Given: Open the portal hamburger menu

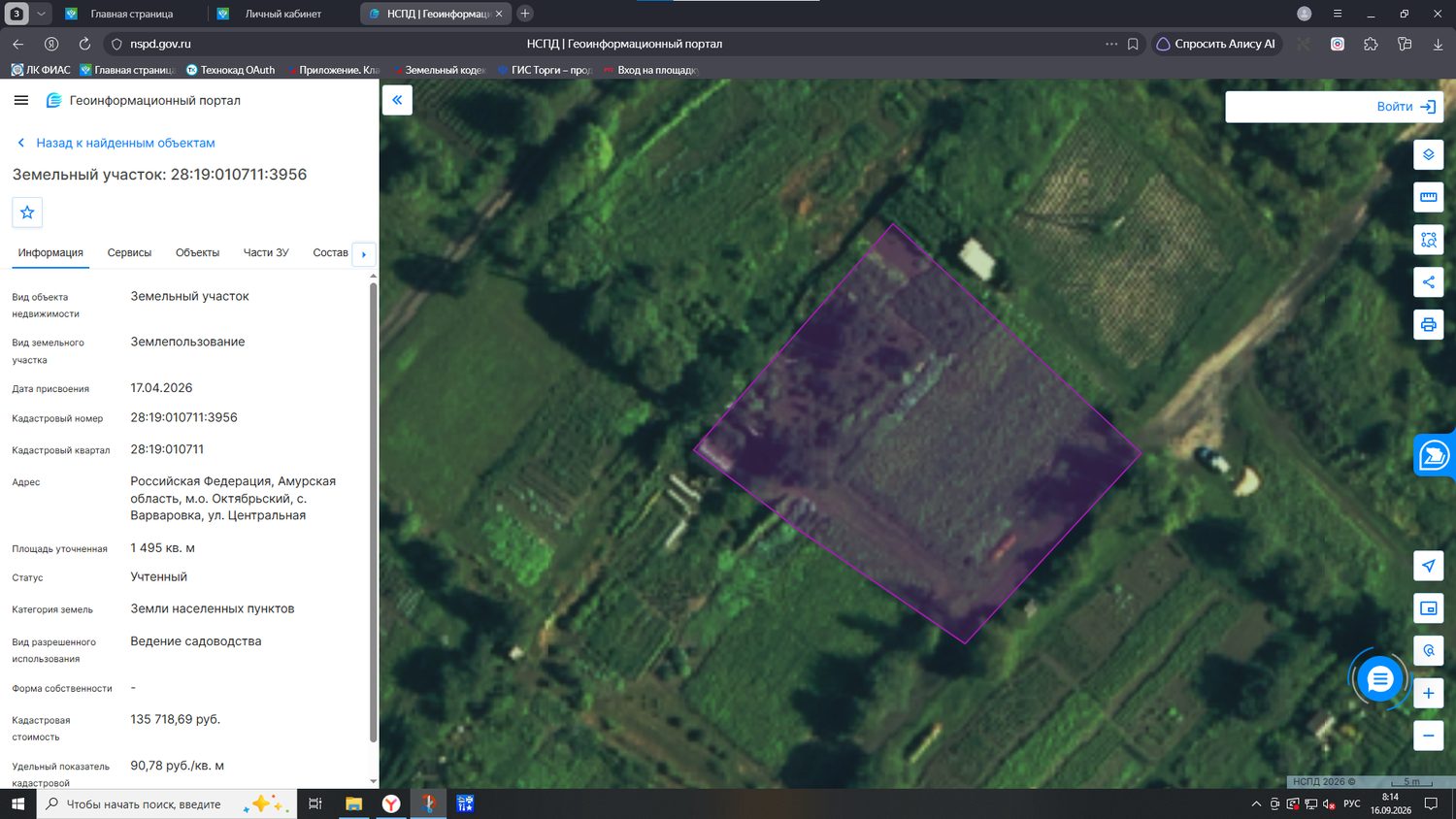Looking at the screenshot, I should click(21, 100).
